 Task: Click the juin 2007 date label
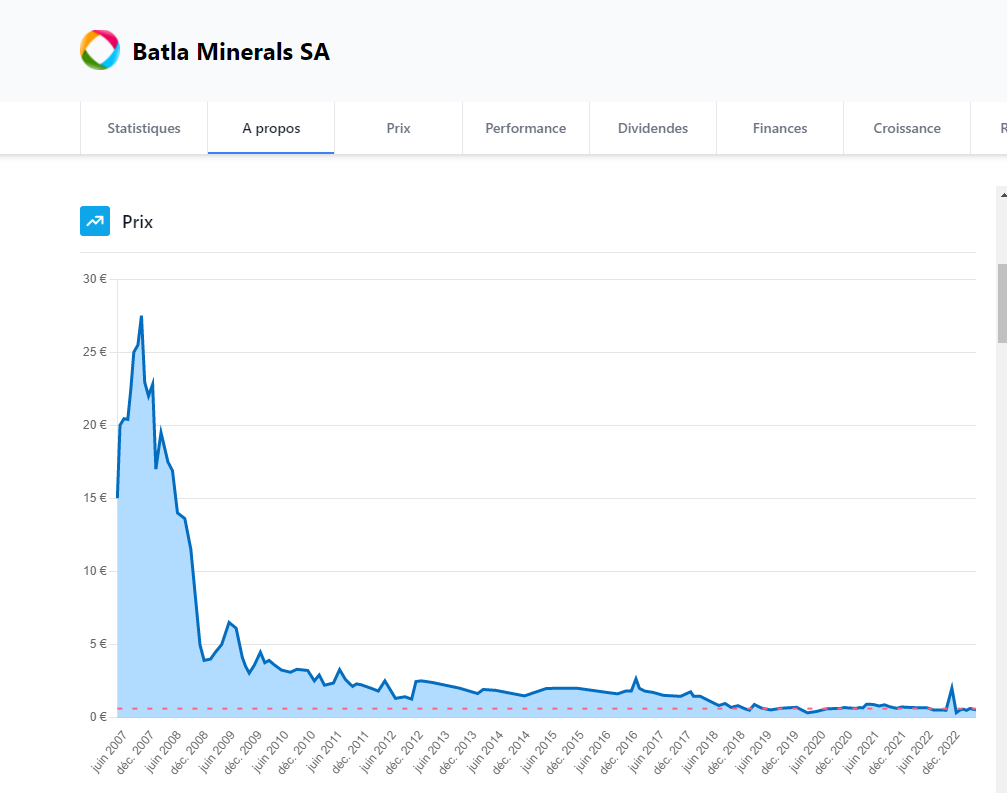(x=109, y=751)
